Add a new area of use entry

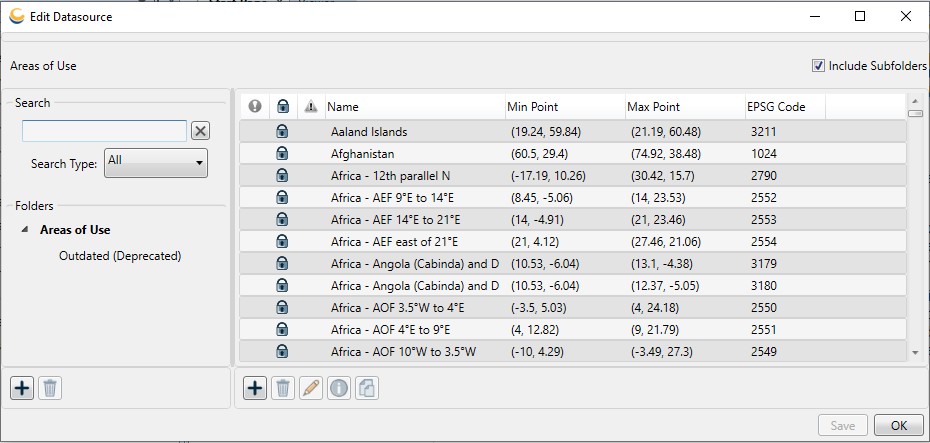click(x=255, y=388)
